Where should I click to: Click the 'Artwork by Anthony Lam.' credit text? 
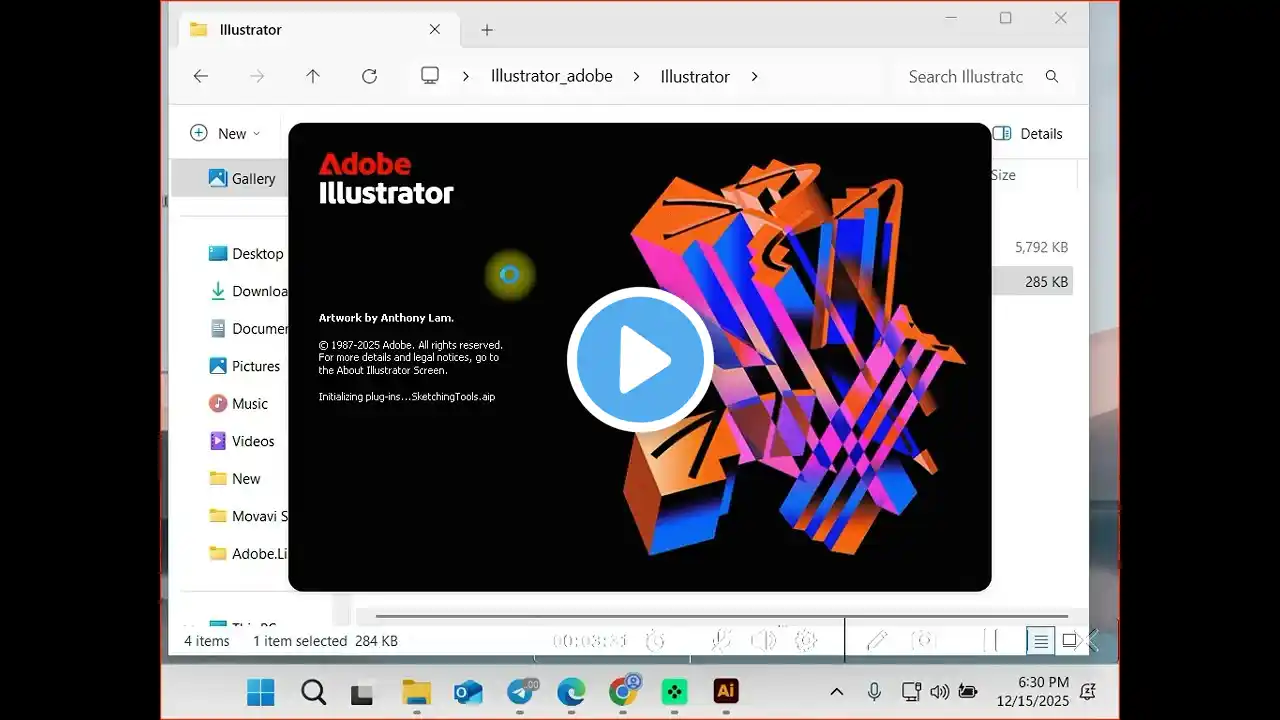point(386,318)
